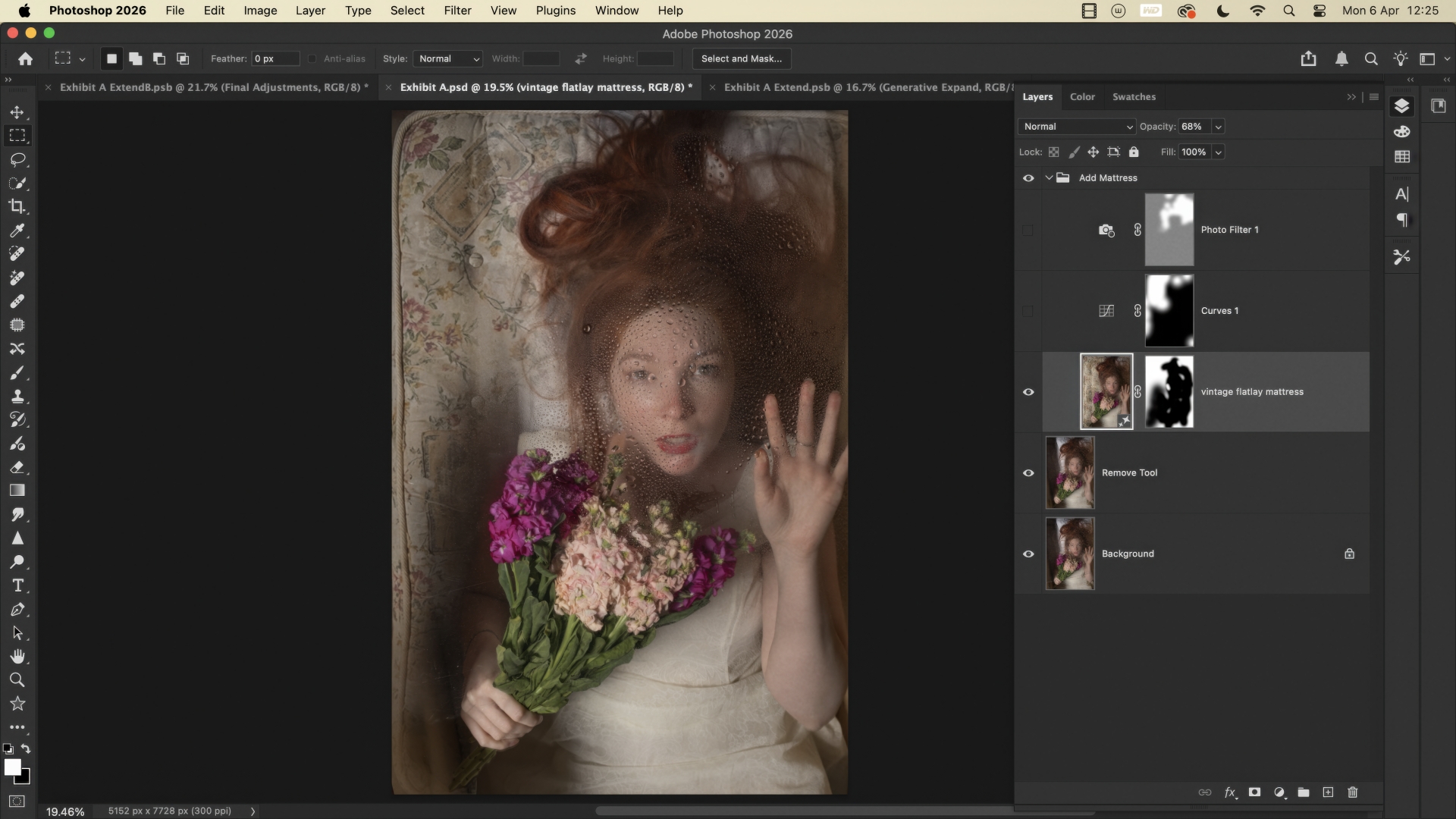Create new adjustment layer icon
This screenshot has width=1456, height=819.
[x=1279, y=792]
